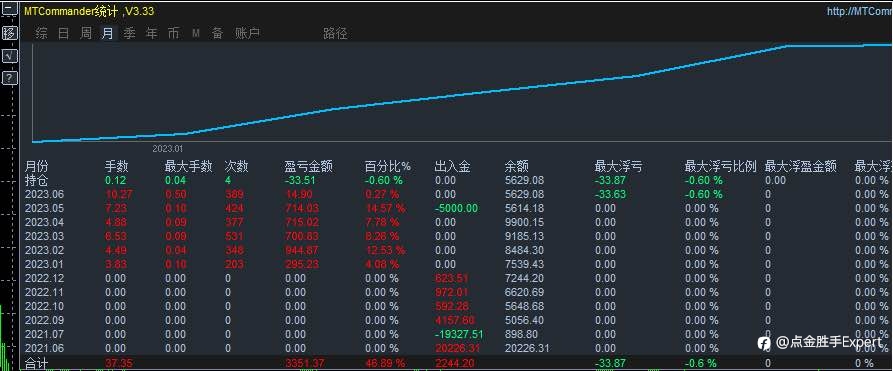
Task: Click the MTCommander统计 V3.33 title
Action: coord(89,11)
